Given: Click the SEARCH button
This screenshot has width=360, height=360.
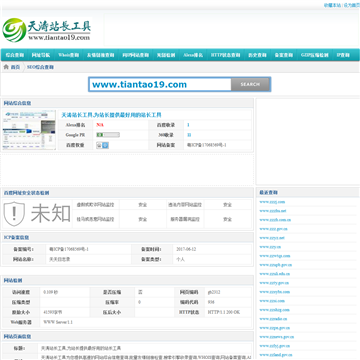Looking at the screenshot, I should (x=250, y=84).
